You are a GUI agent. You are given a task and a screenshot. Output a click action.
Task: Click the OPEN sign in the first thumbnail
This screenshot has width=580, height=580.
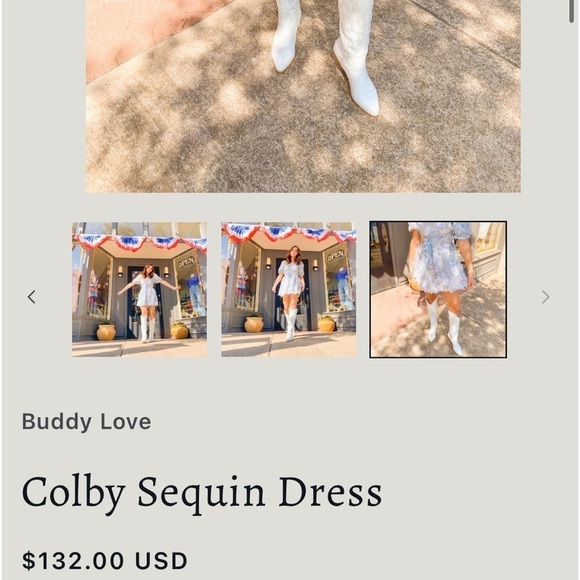click(x=186, y=263)
